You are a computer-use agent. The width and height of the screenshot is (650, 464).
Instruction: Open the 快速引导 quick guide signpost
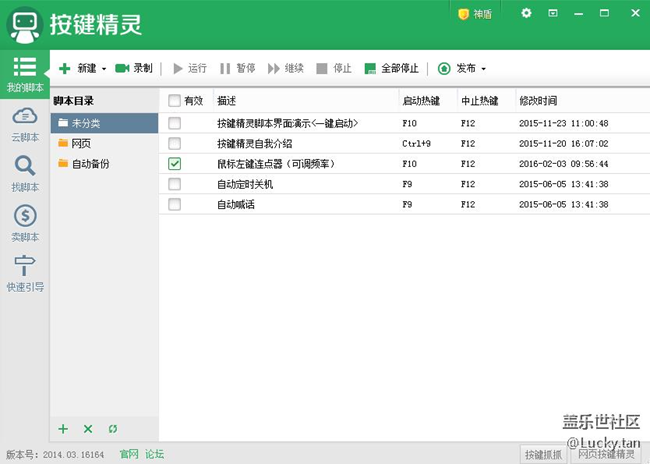(25, 272)
